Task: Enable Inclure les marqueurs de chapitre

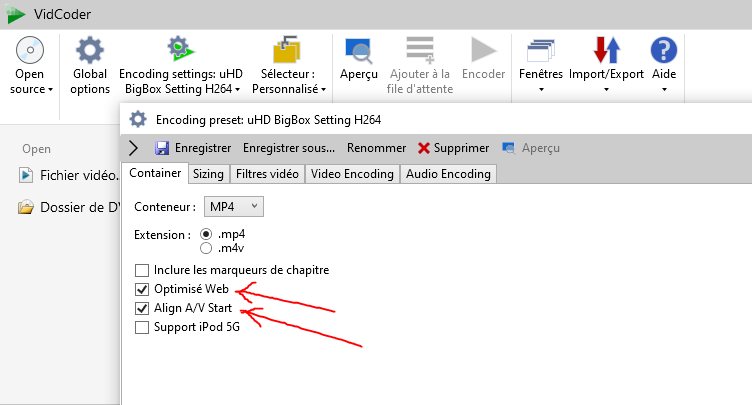Action: coord(142,270)
